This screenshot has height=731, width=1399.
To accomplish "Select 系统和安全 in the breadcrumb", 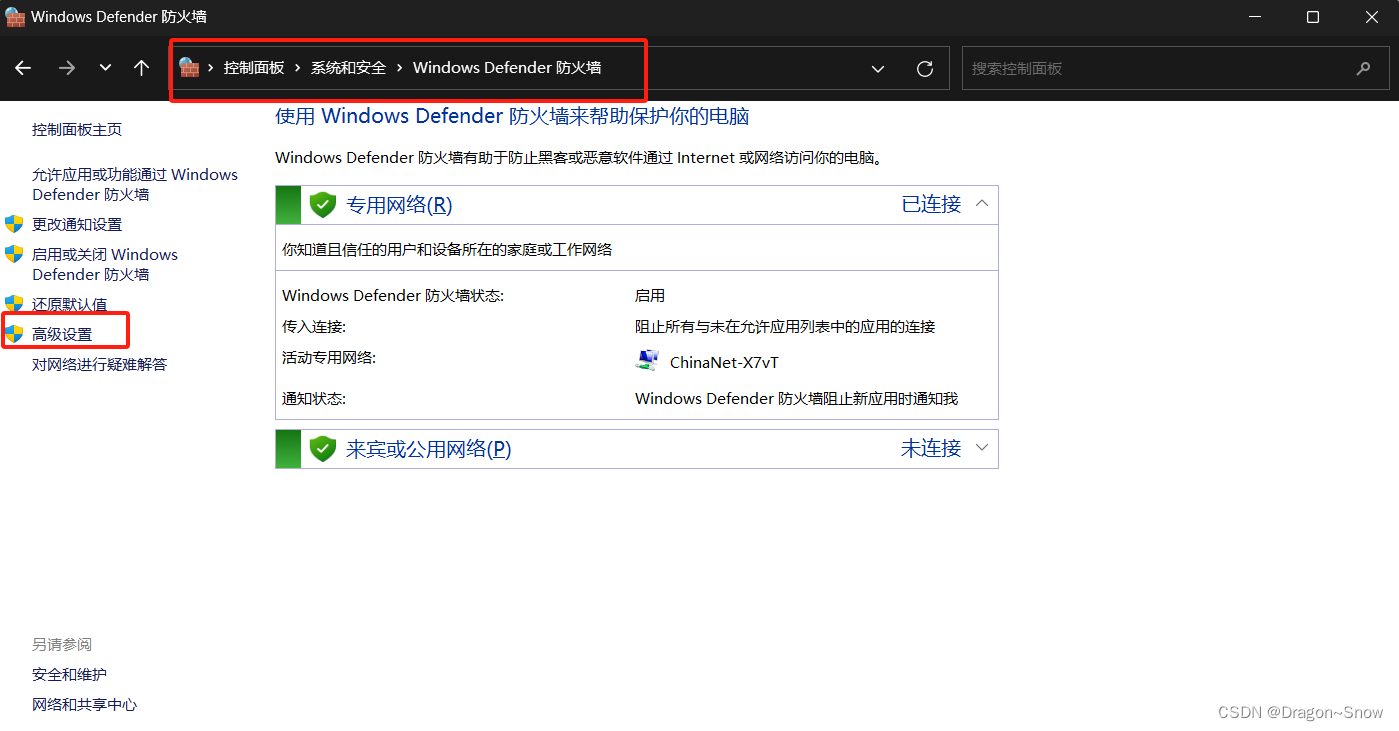I will tap(348, 68).
